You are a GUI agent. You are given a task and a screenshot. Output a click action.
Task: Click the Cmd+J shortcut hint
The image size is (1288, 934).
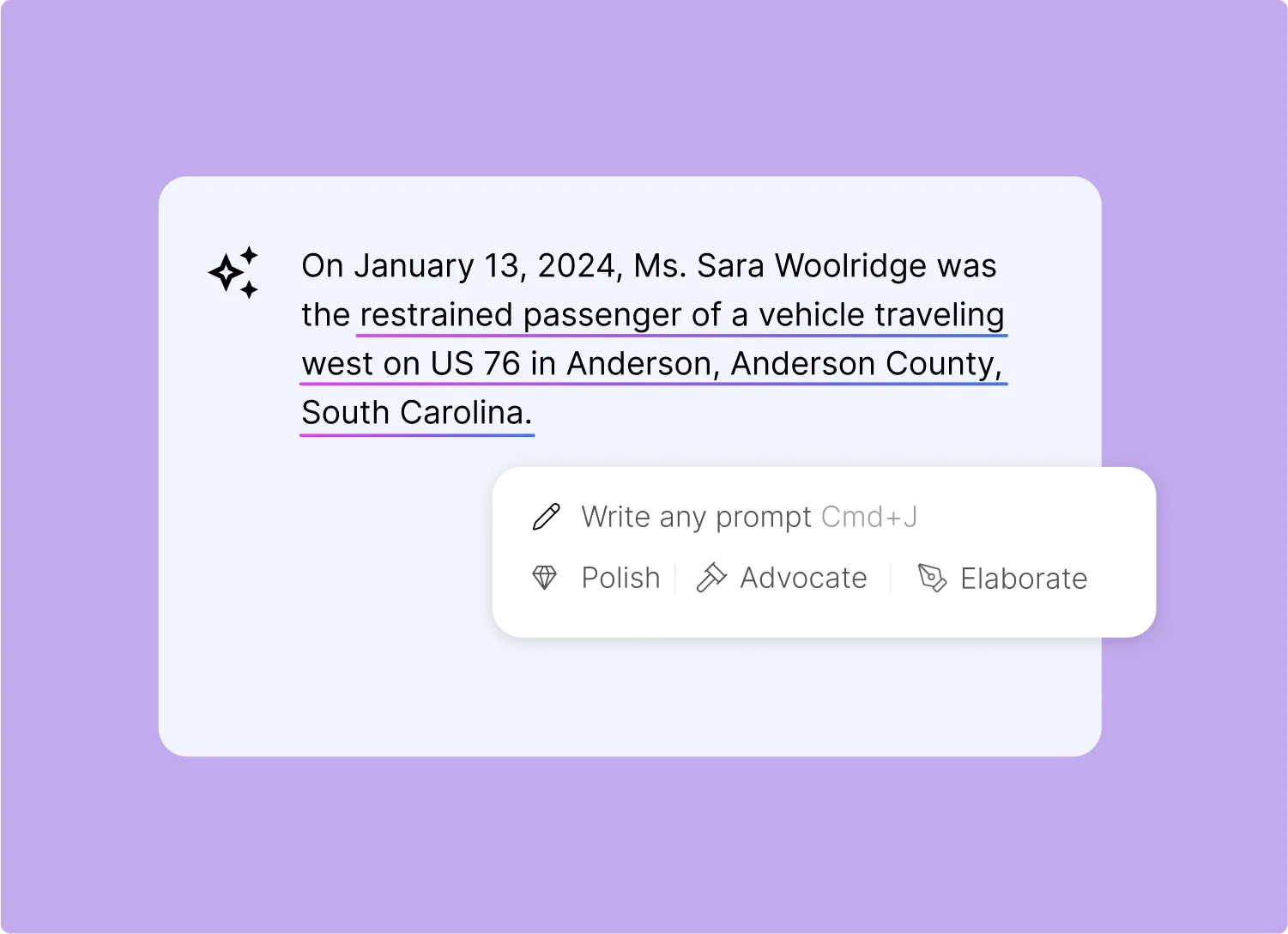pos(869,517)
